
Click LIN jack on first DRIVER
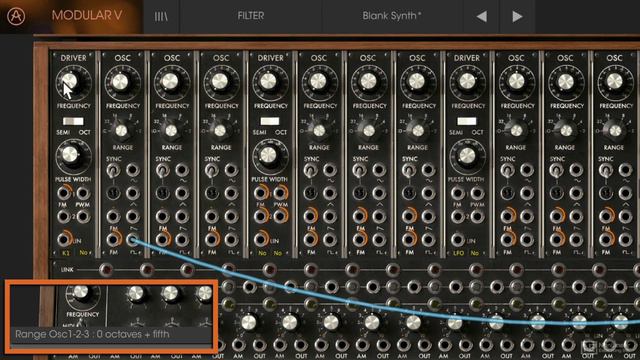64,239
